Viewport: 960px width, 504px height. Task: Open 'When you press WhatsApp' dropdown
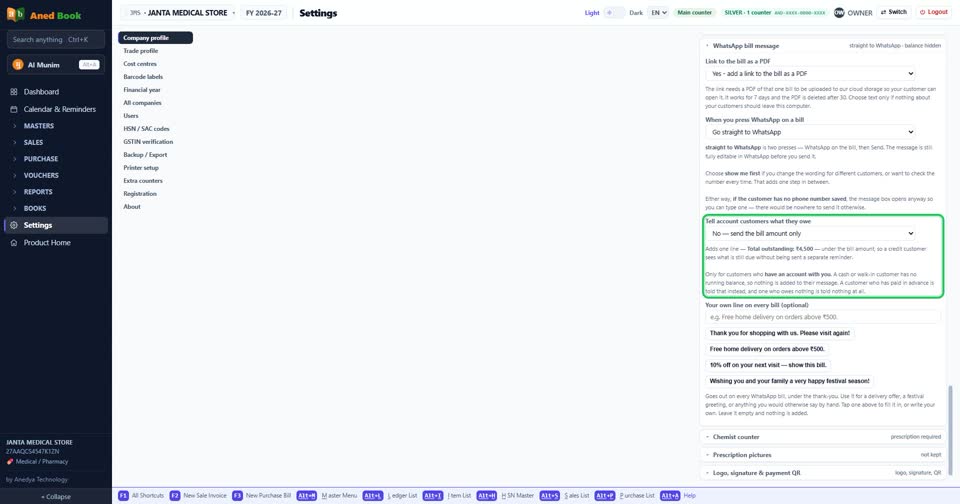coord(812,132)
